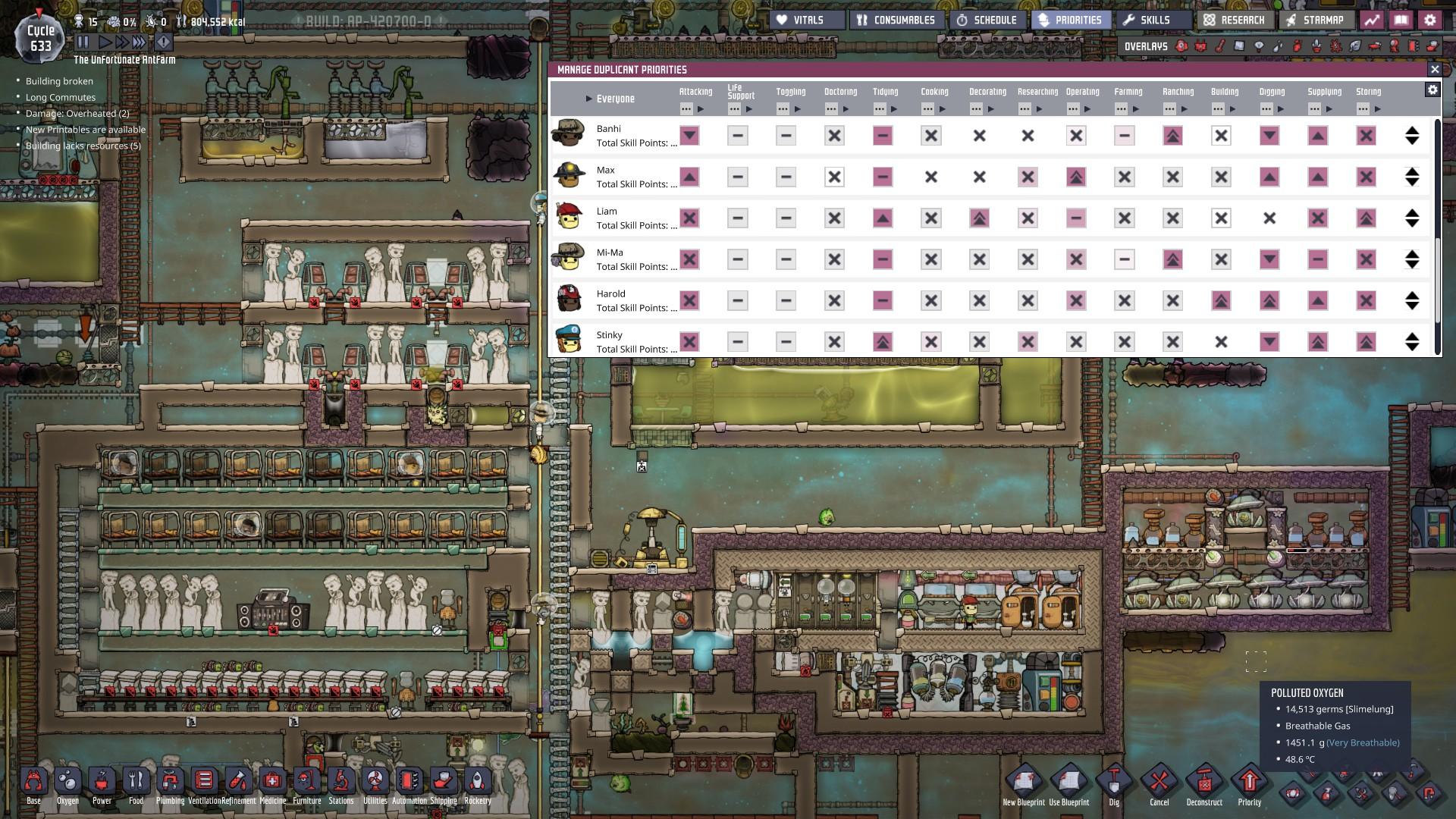Toggle Liam's Decorating priority box
1456x819 pixels.
(x=979, y=218)
